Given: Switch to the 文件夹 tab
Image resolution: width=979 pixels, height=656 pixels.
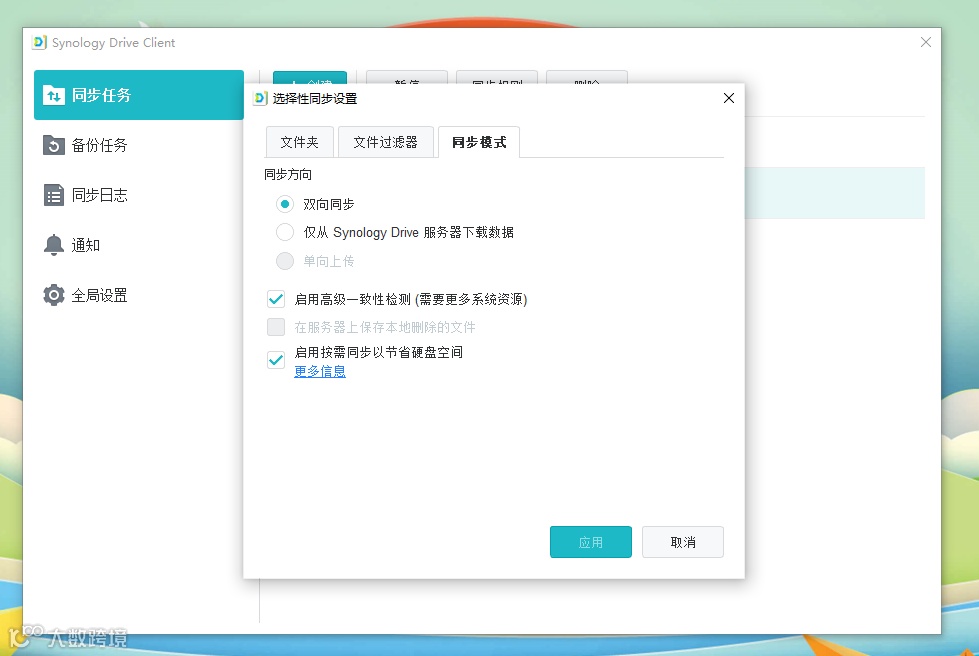Looking at the screenshot, I should point(300,142).
